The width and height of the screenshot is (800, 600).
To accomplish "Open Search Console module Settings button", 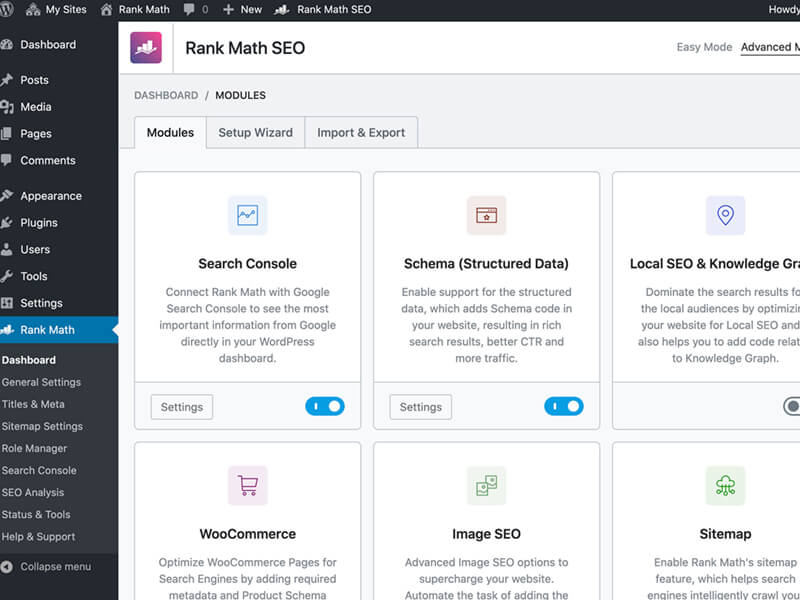I will pos(182,407).
